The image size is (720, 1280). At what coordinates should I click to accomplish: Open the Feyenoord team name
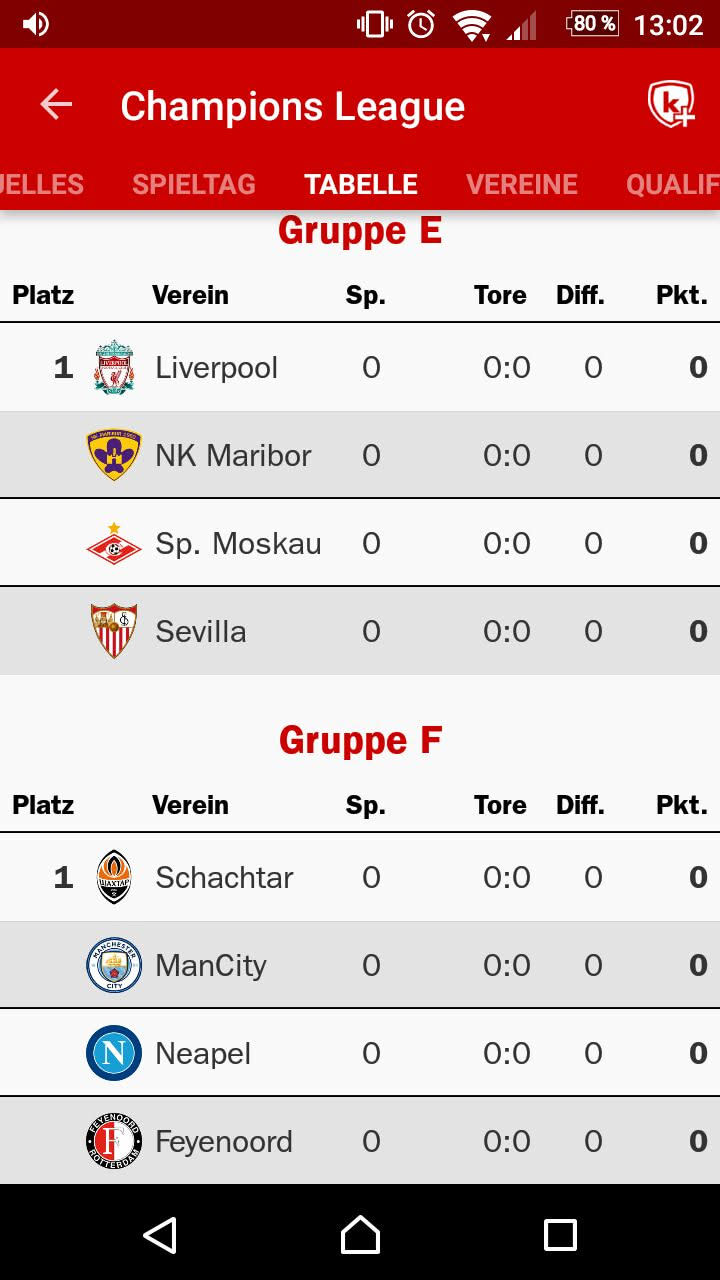pyautogui.click(x=224, y=1142)
